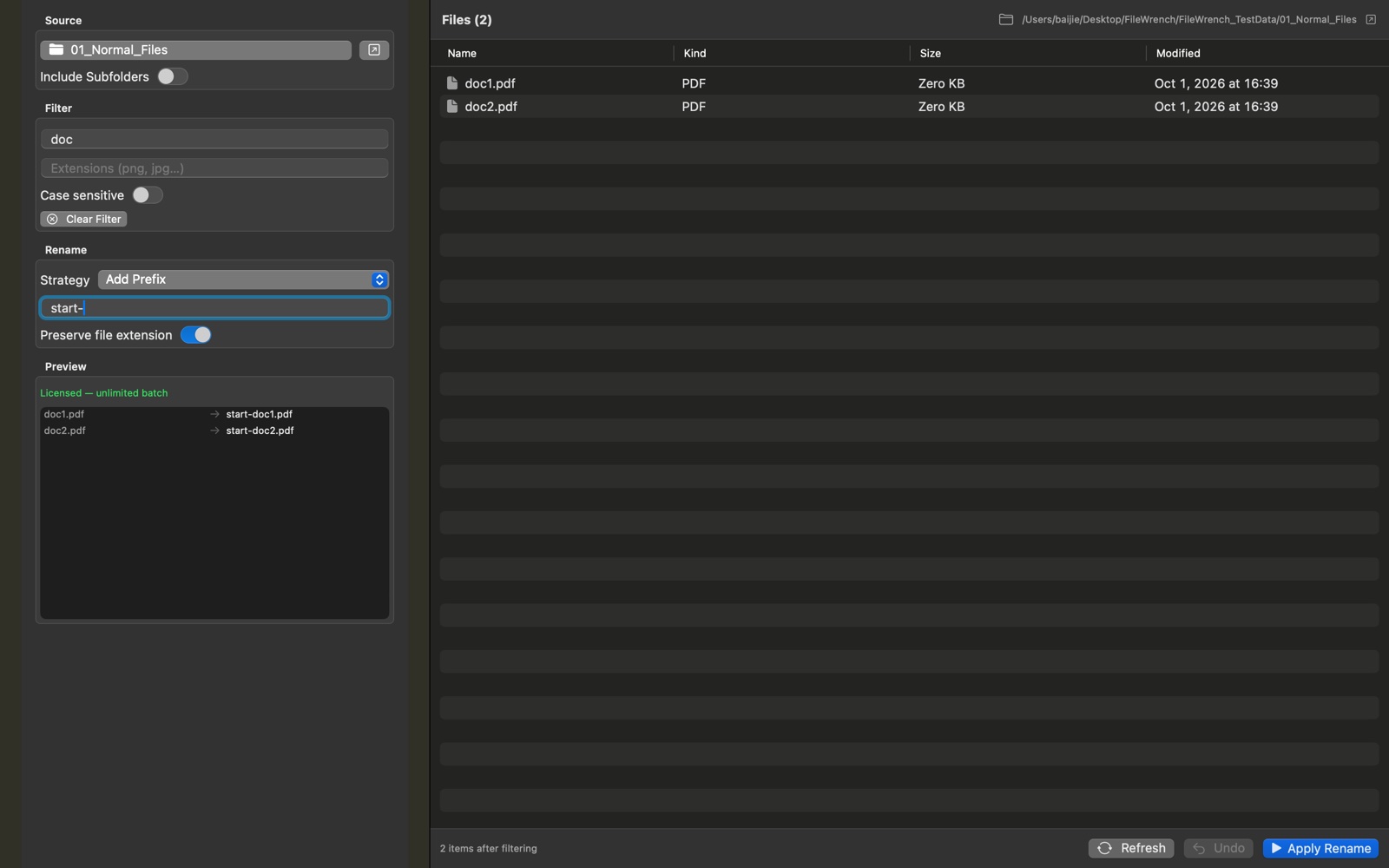Click the PDF kind cell of doc1.pdf
Viewport: 1389px width, 868px height.
pos(694,83)
